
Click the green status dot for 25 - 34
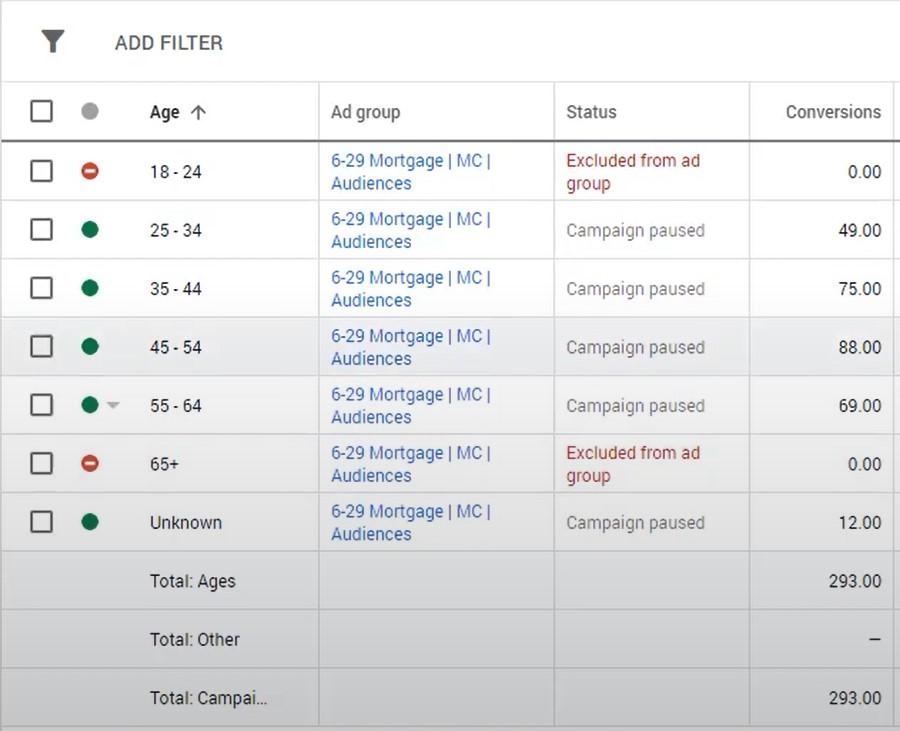[90, 230]
